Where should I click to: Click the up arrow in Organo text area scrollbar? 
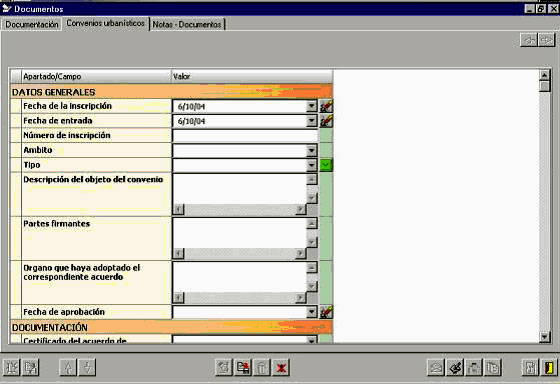[x=312, y=268]
